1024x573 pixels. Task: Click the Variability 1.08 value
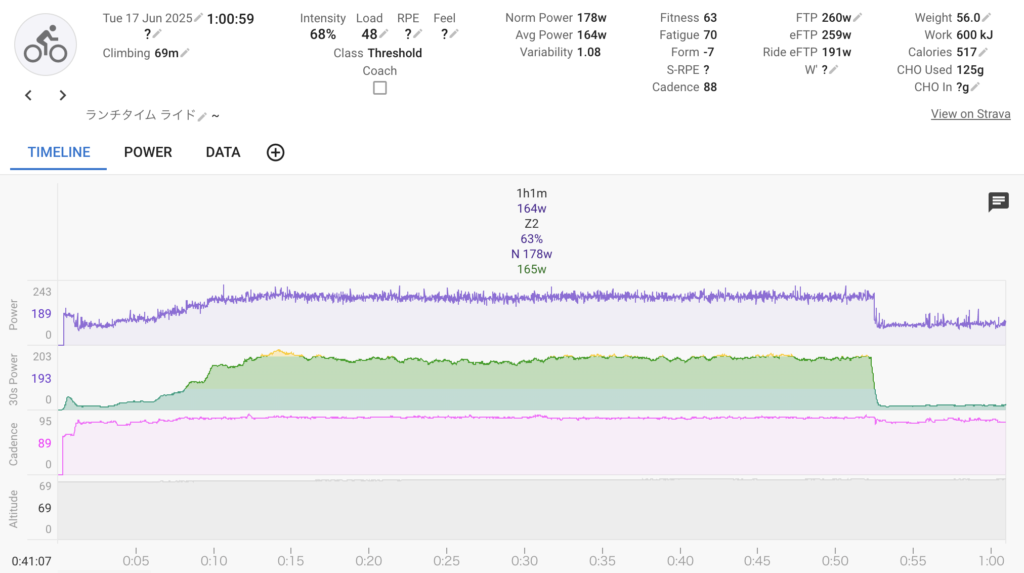click(x=589, y=52)
